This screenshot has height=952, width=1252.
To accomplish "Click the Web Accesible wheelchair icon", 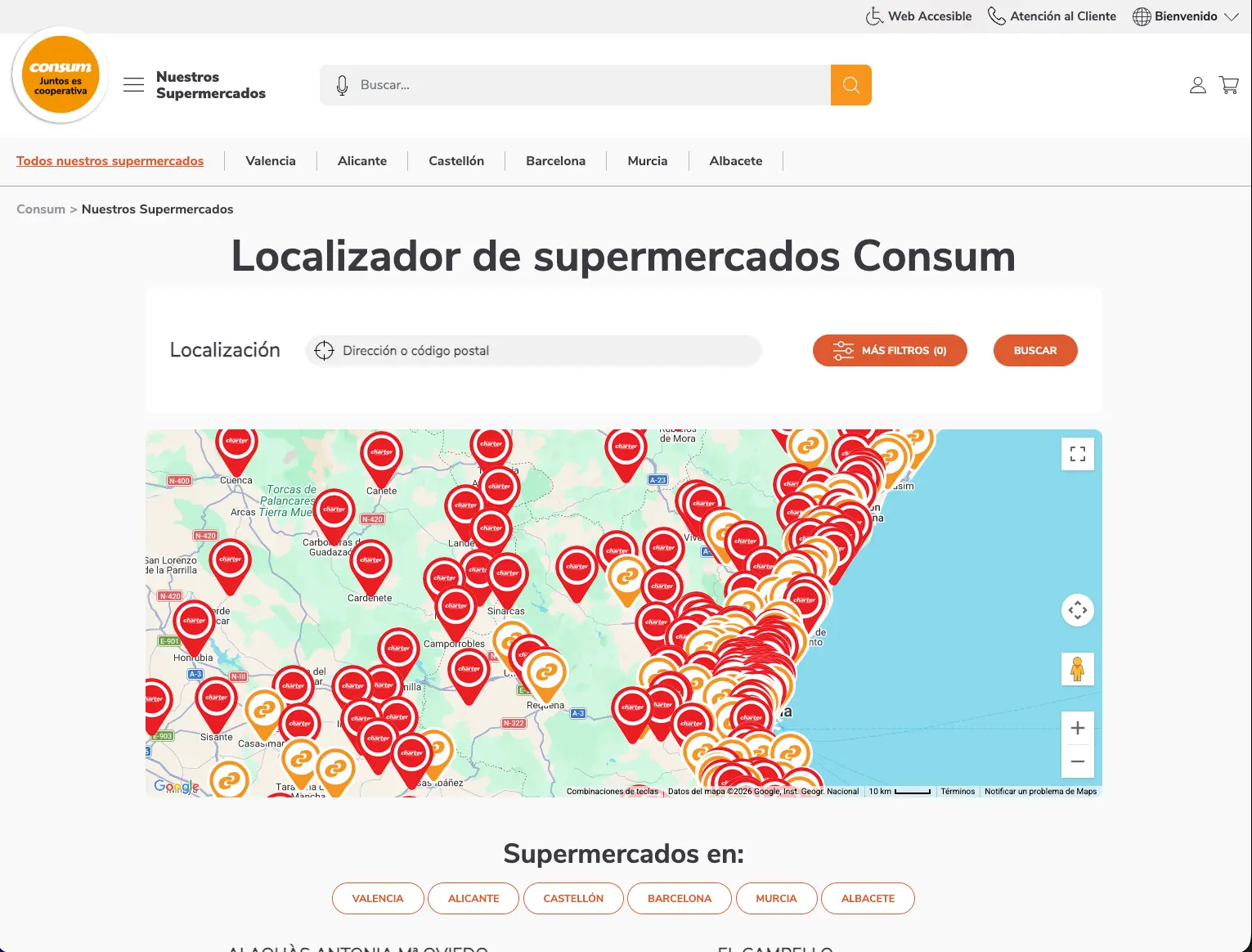I will pyautogui.click(x=874, y=16).
